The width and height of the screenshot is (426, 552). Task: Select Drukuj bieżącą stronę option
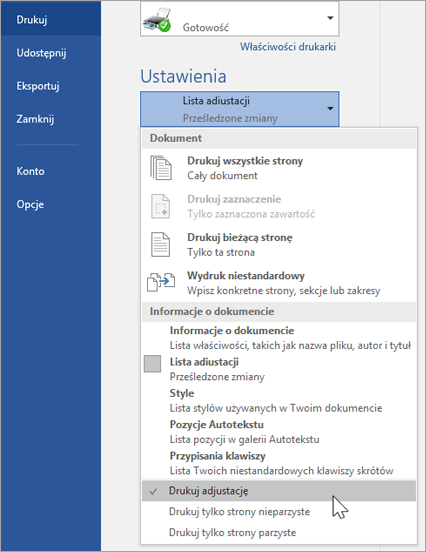[x=278, y=245]
